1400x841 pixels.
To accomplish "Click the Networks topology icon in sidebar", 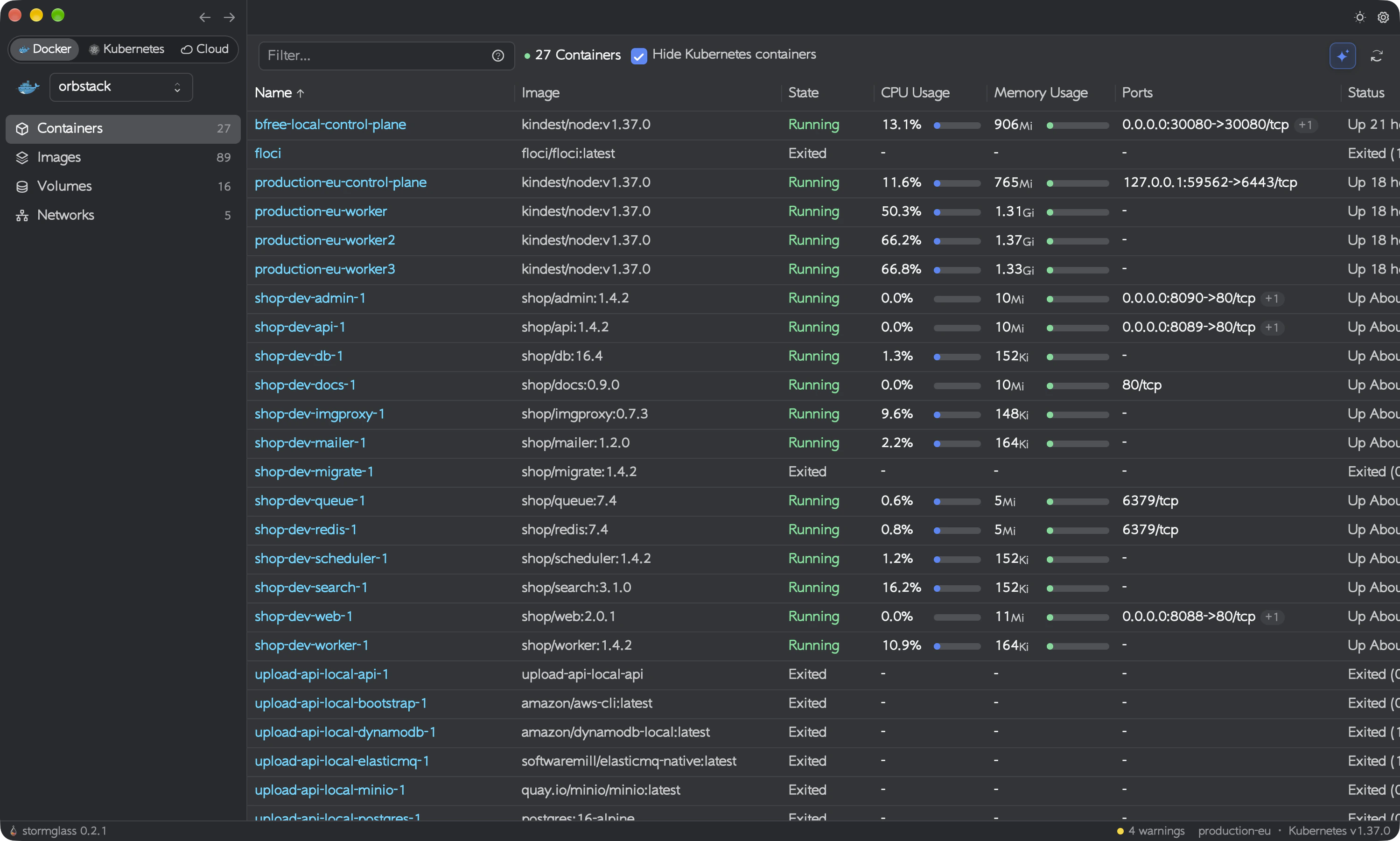I will tap(22, 215).
